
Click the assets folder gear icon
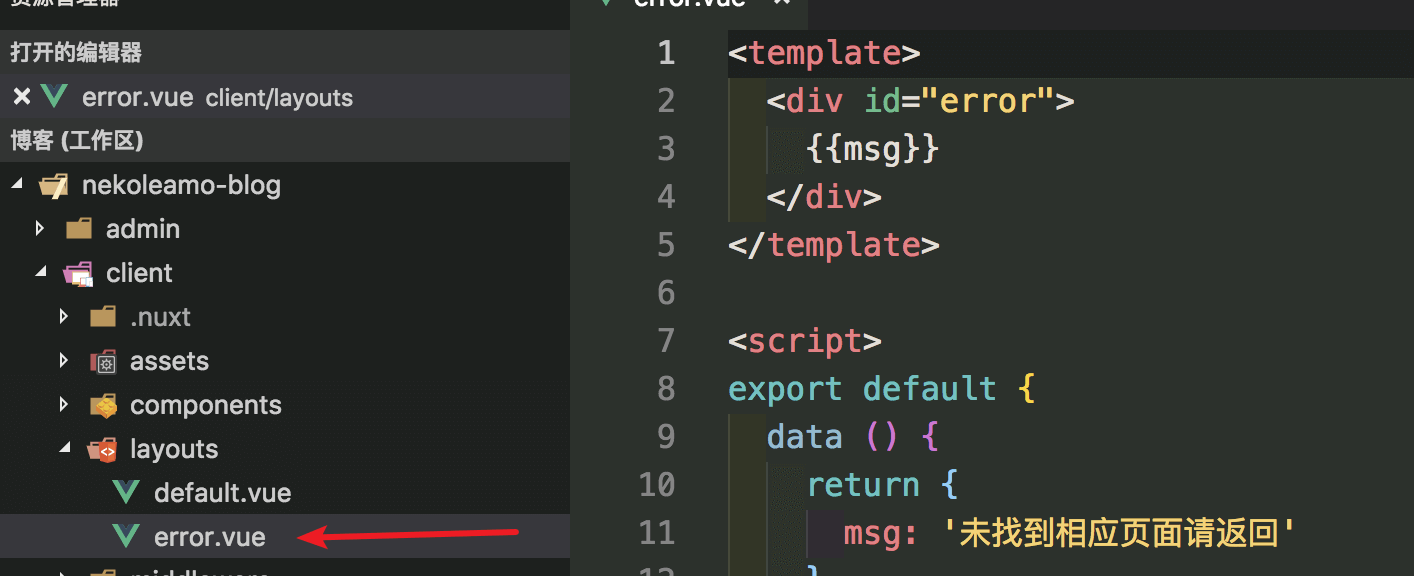[103, 362]
